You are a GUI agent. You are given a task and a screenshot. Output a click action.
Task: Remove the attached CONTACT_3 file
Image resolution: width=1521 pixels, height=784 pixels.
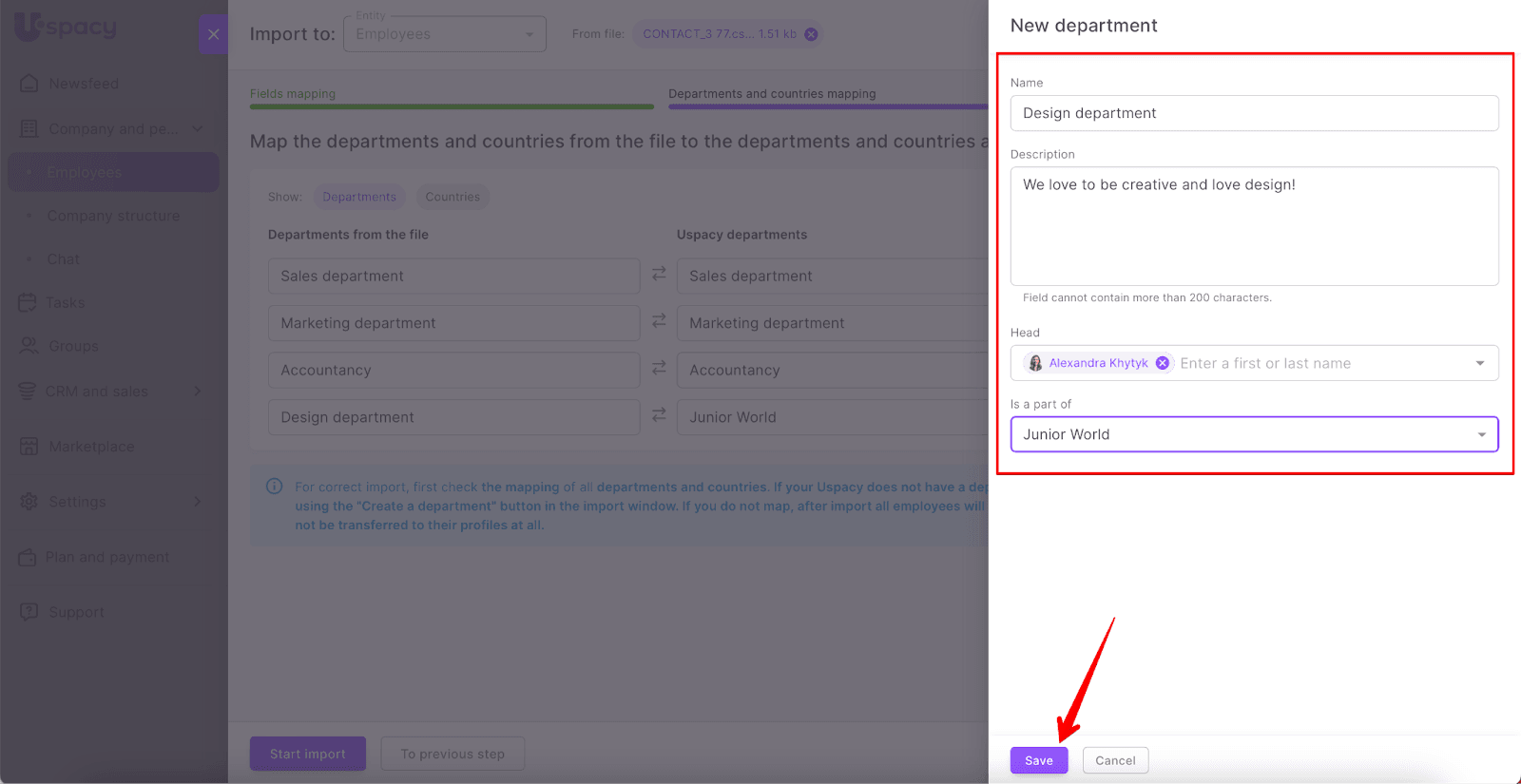[x=811, y=34]
